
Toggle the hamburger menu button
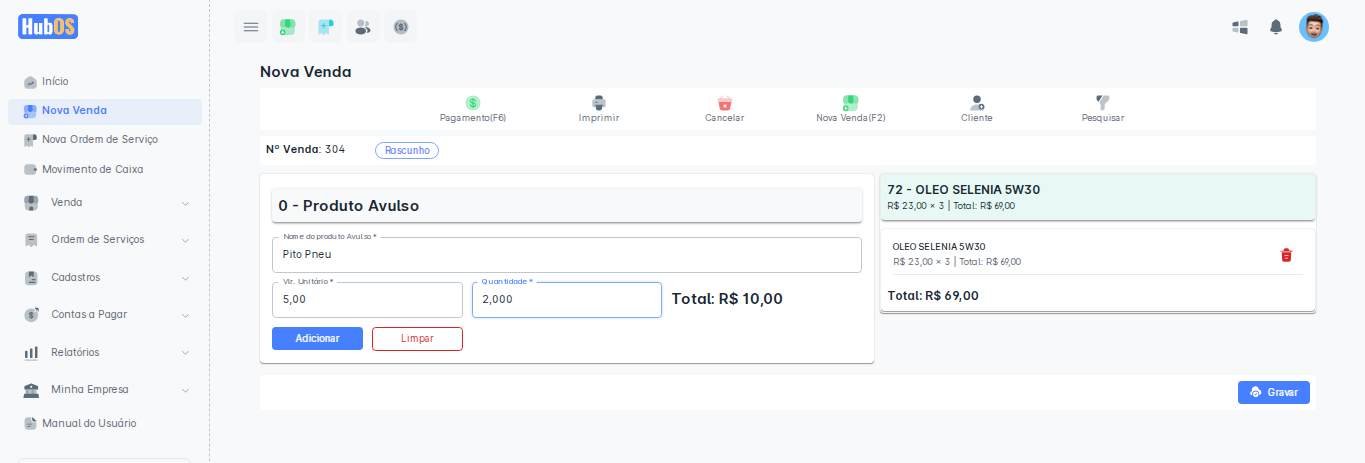[251, 27]
